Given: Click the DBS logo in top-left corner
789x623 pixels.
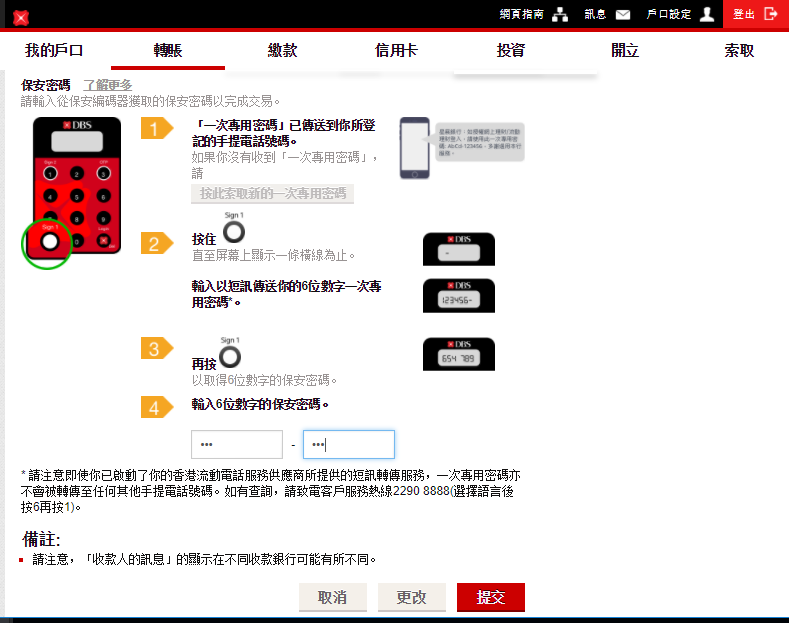Looking at the screenshot, I should (x=21, y=17).
